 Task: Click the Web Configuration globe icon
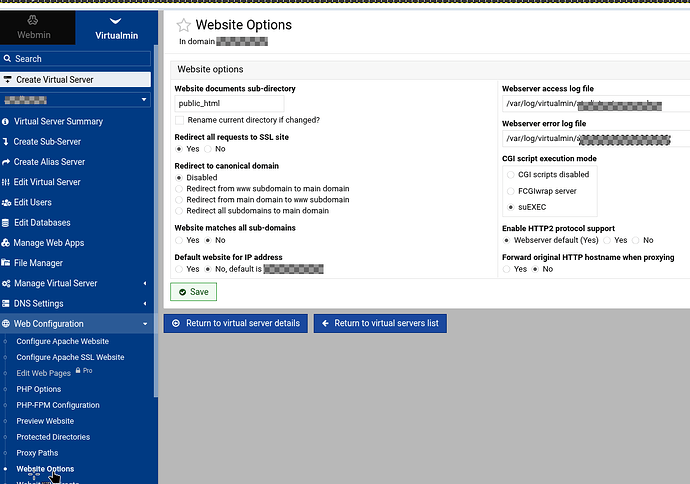coord(6,324)
